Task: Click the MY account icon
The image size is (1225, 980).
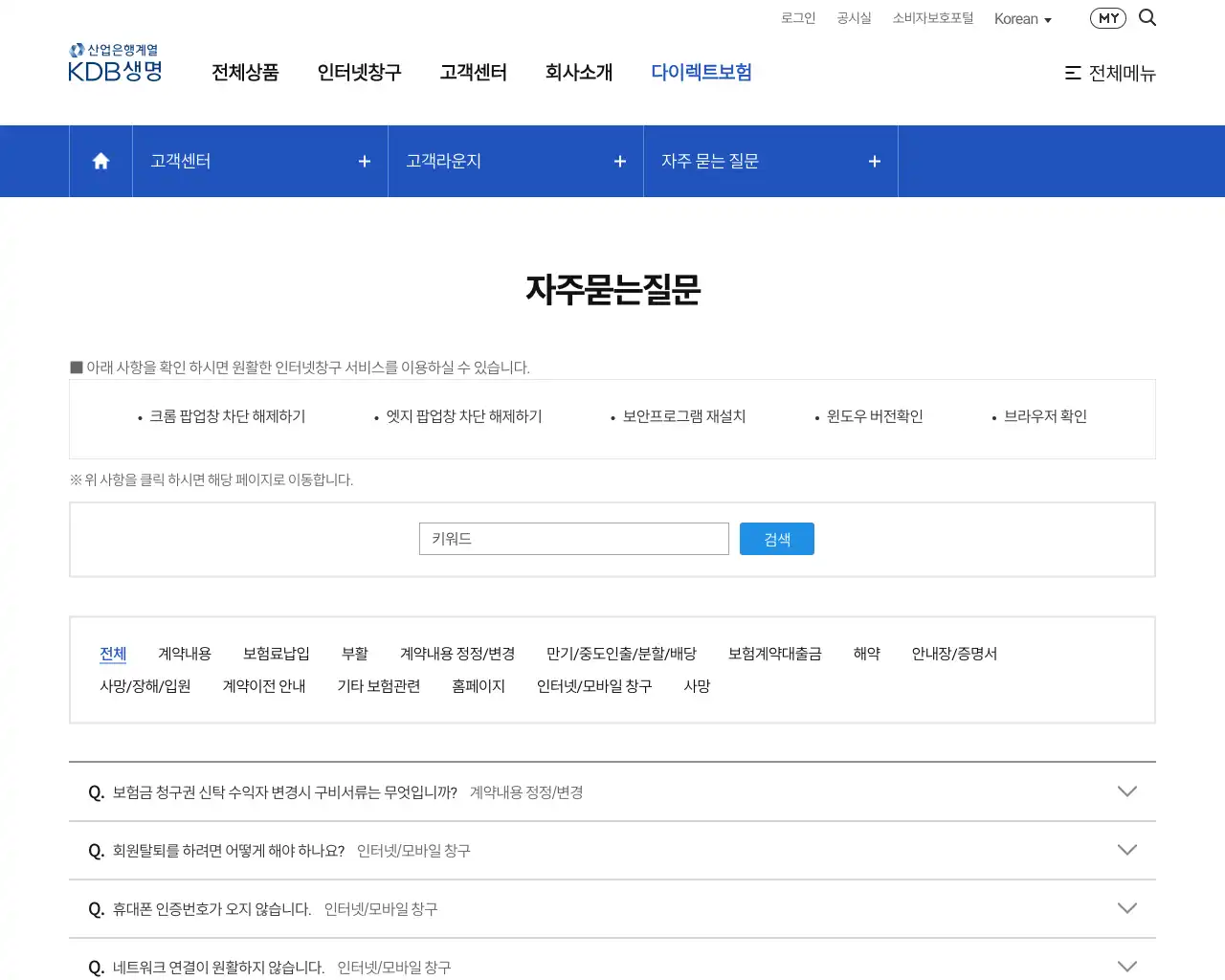Action: click(x=1107, y=17)
